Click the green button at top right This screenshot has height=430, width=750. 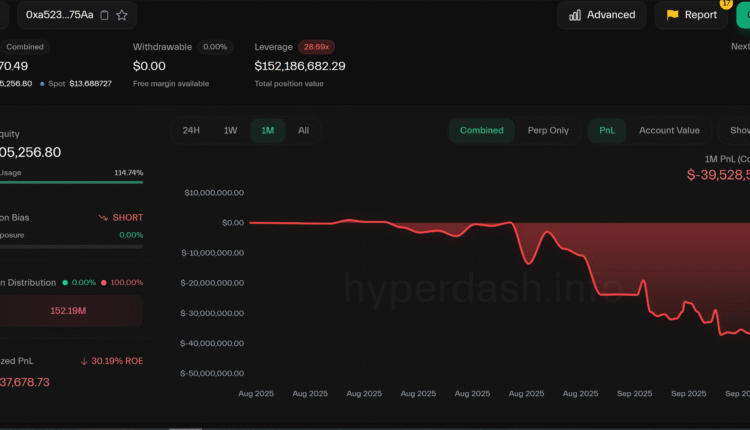tap(743, 15)
